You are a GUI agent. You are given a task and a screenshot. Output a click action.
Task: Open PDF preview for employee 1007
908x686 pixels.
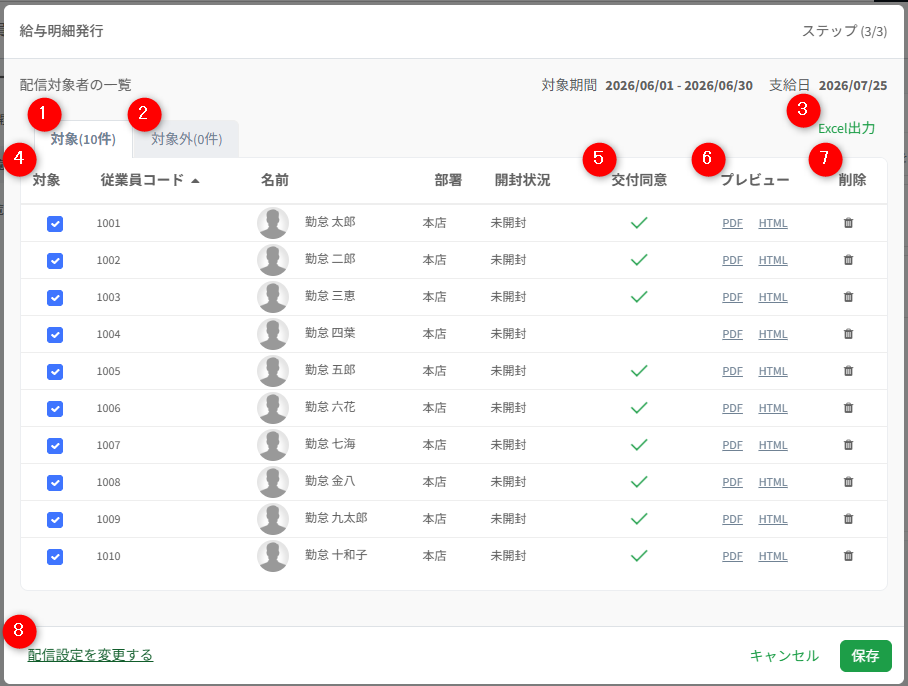pyautogui.click(x=732, y=445)
